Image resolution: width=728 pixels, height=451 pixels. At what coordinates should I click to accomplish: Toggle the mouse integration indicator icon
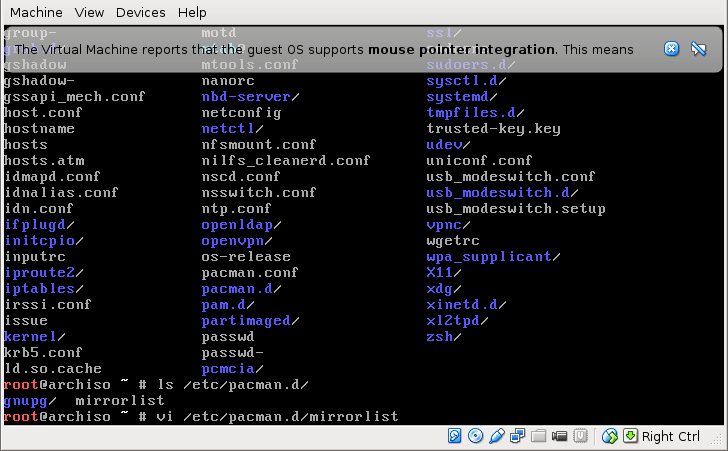click(610, 436)
